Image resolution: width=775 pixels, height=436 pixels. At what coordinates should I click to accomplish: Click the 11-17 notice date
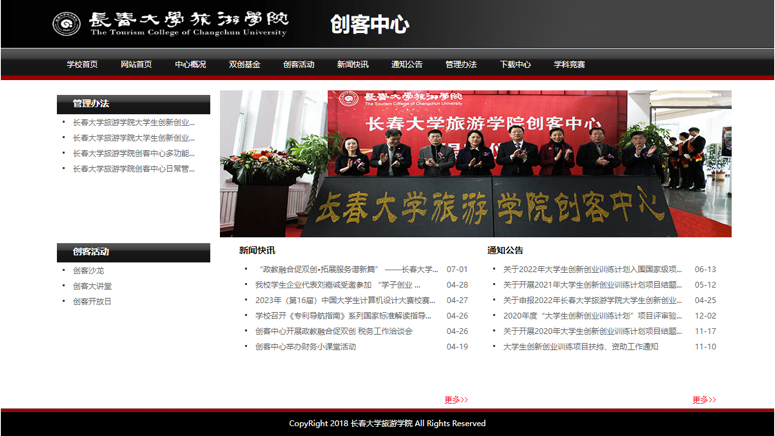click(705, 331)
